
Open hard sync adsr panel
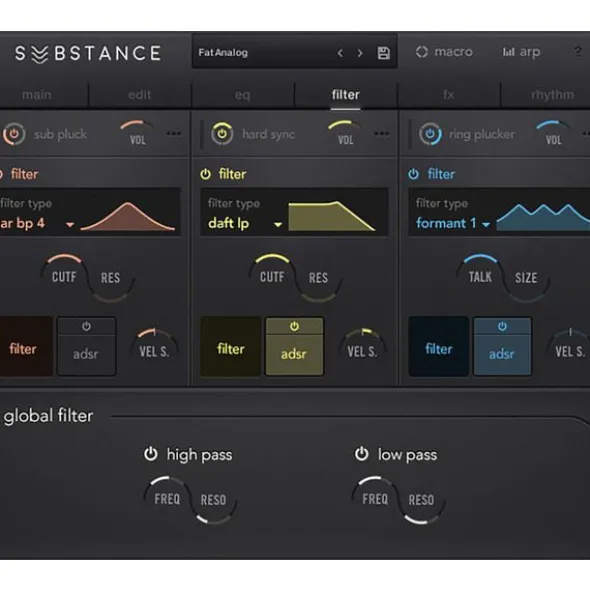coord(294,354)
